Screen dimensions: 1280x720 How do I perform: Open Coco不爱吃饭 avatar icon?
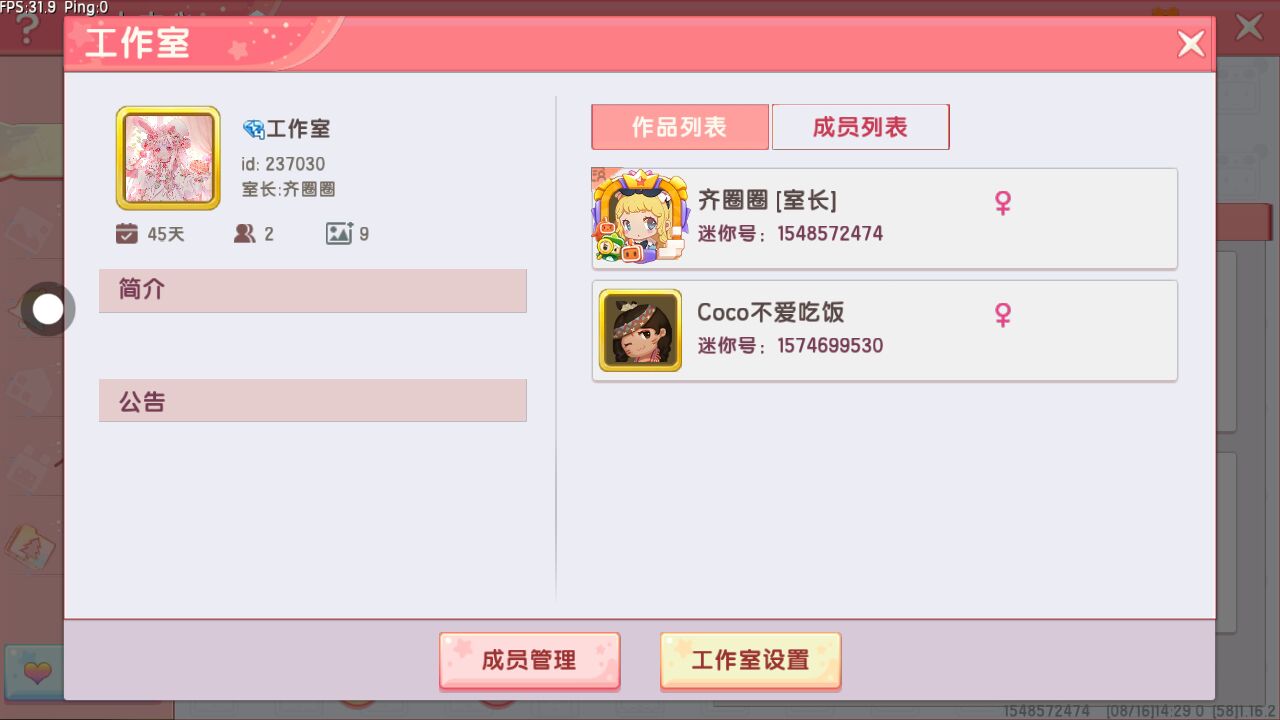click(x=640, y=330)
